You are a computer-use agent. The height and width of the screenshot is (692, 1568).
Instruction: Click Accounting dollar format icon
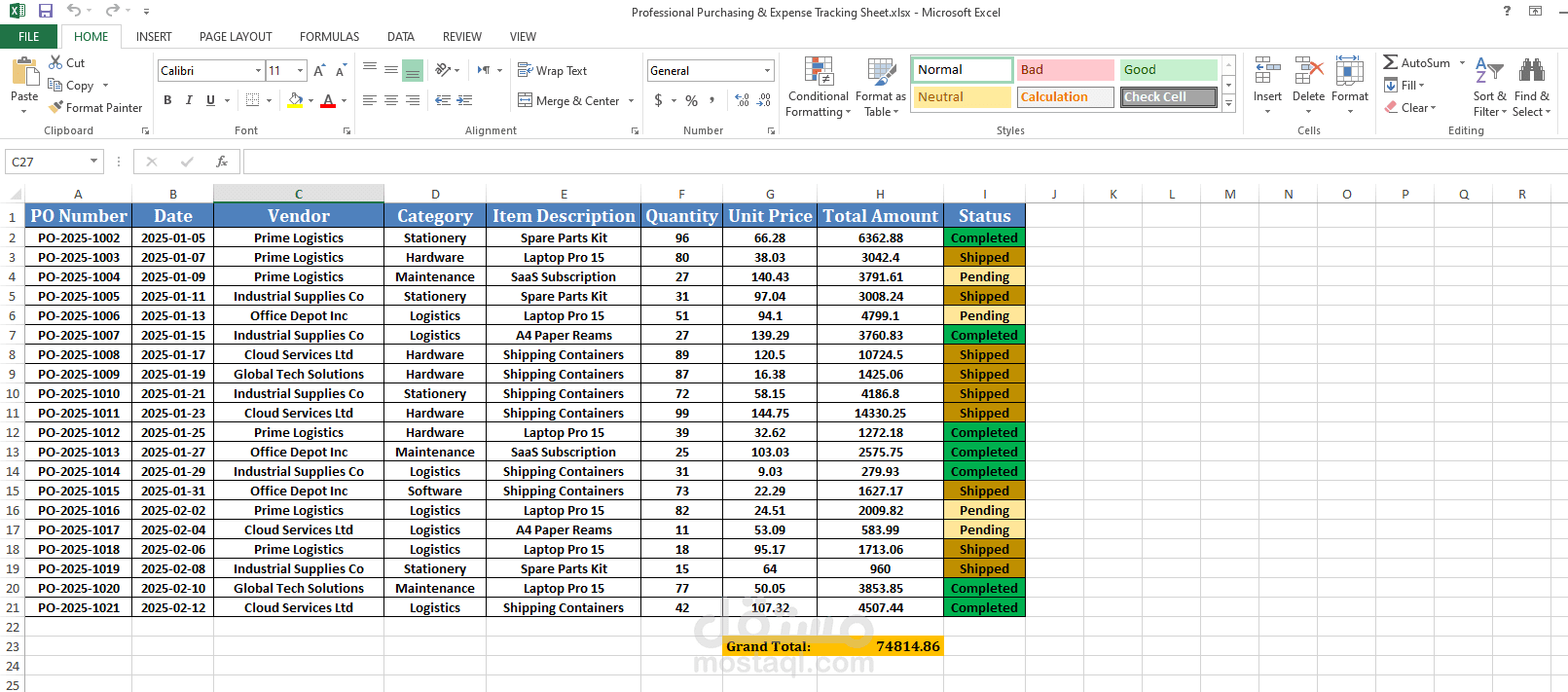[659, 100]
